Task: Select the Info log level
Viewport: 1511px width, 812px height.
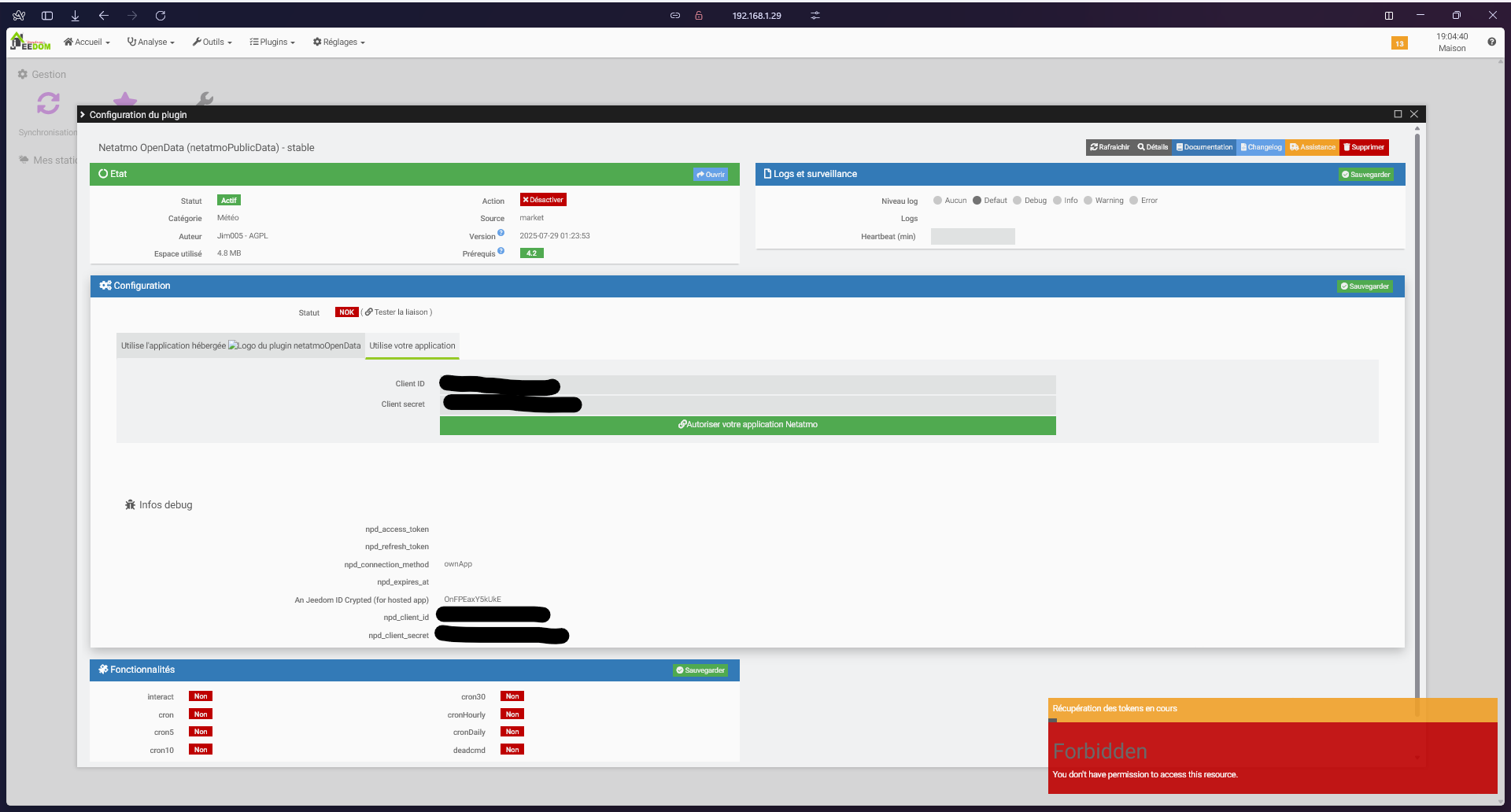Action: coord(1058,201)
